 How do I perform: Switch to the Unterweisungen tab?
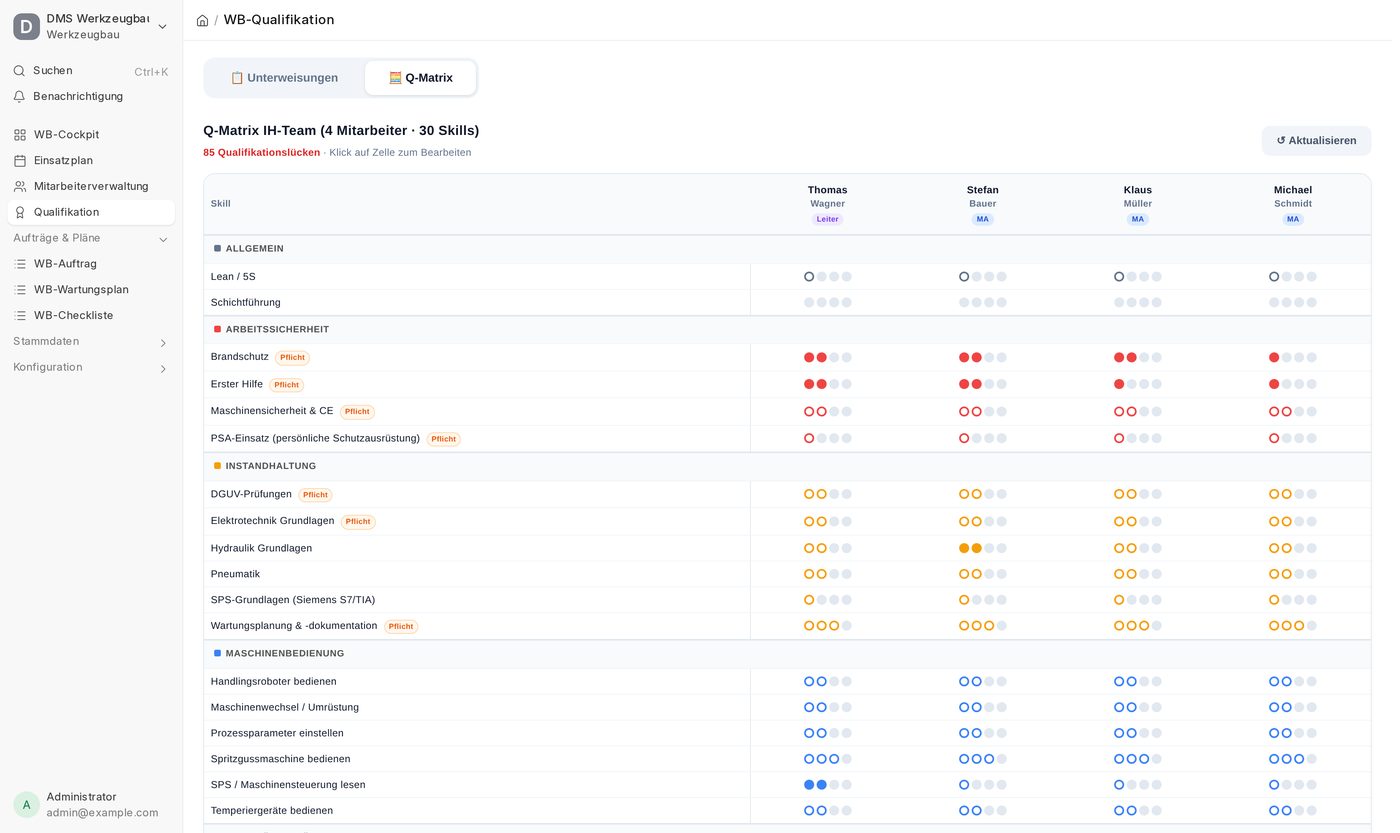click(x=284, y=78)
